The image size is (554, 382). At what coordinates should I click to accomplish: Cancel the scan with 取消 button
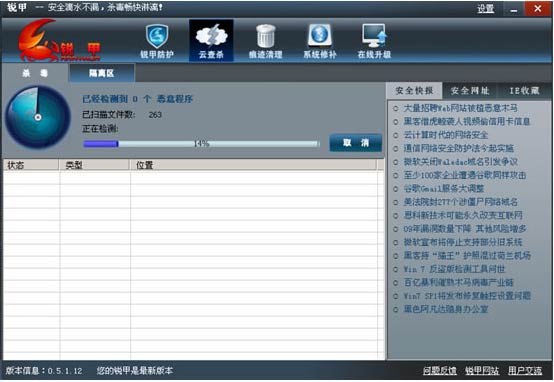point(356,143)
